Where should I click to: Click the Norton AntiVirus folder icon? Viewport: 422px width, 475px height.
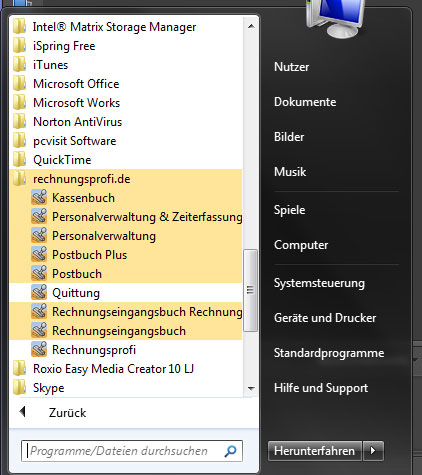[20, 121]
